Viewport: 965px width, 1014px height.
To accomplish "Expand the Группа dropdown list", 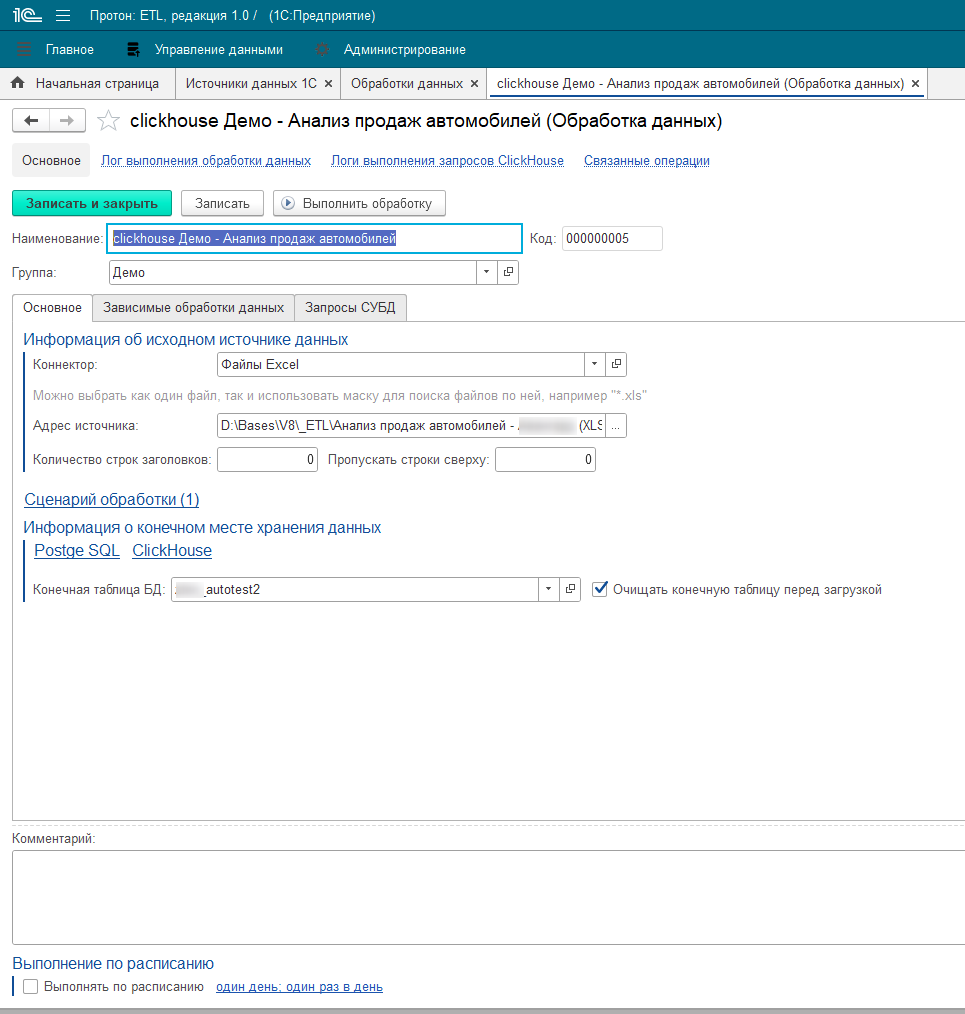I will click(486, 272).
